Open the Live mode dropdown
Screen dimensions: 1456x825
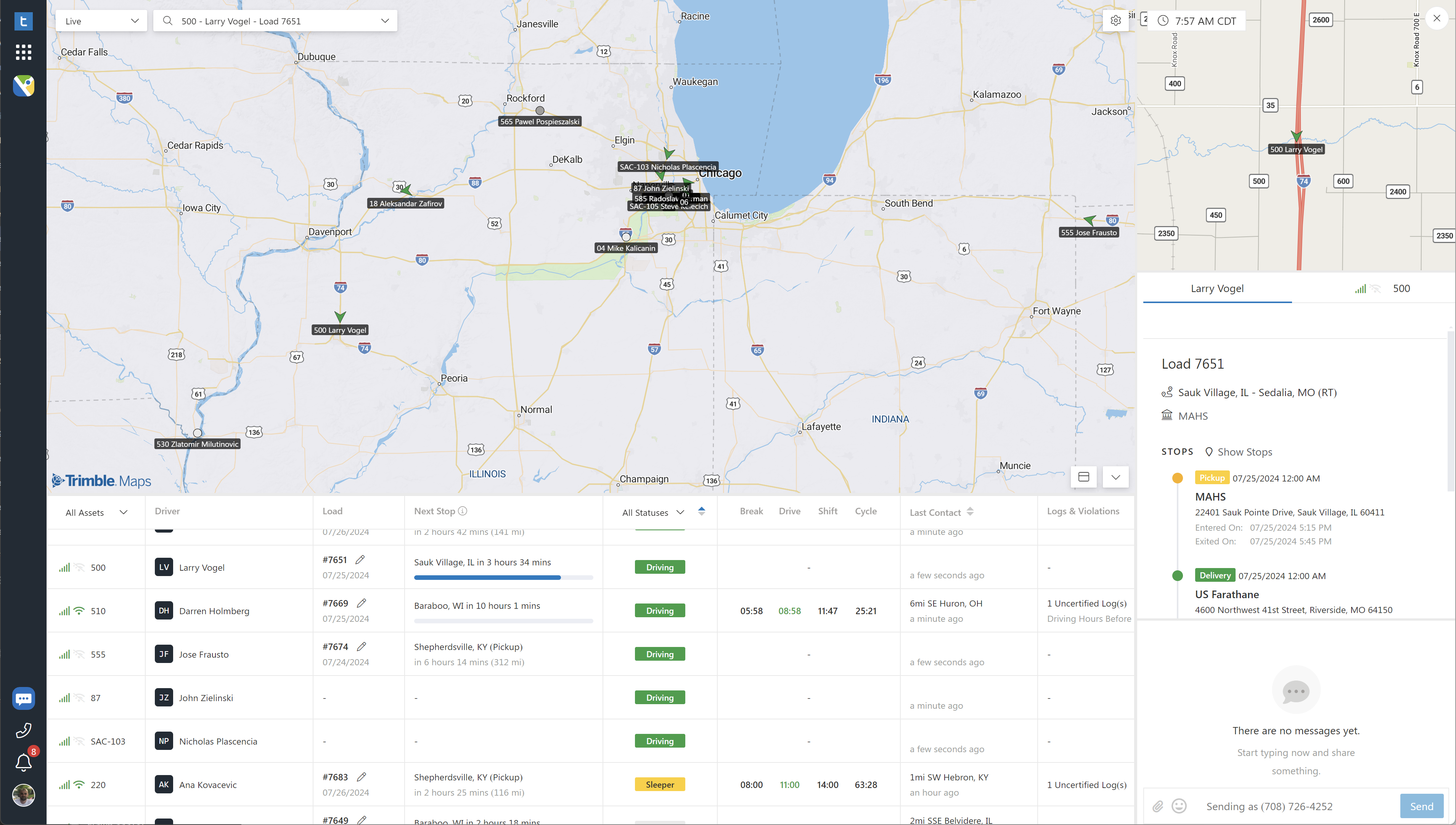pyautogui.click(x=101, y=21)
